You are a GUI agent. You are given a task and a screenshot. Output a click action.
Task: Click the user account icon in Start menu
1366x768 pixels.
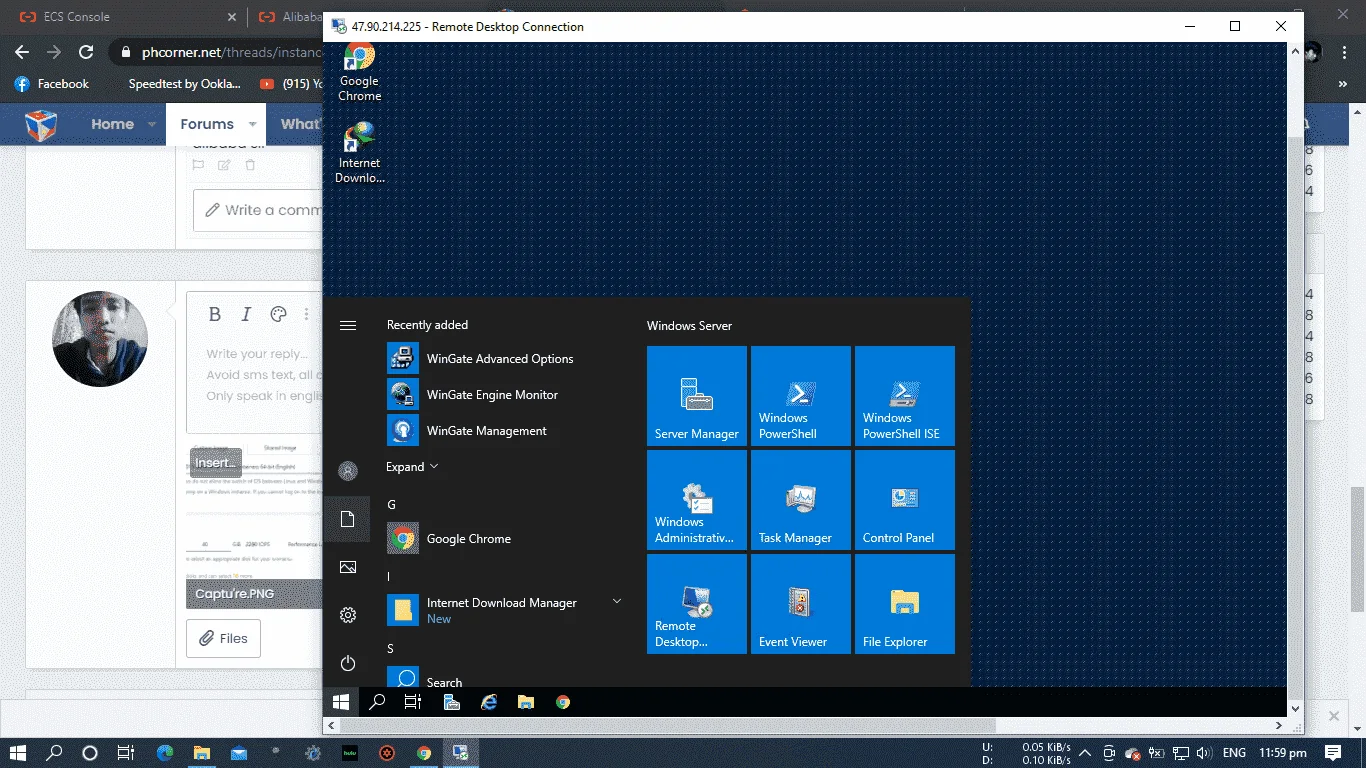coord(348,471)
